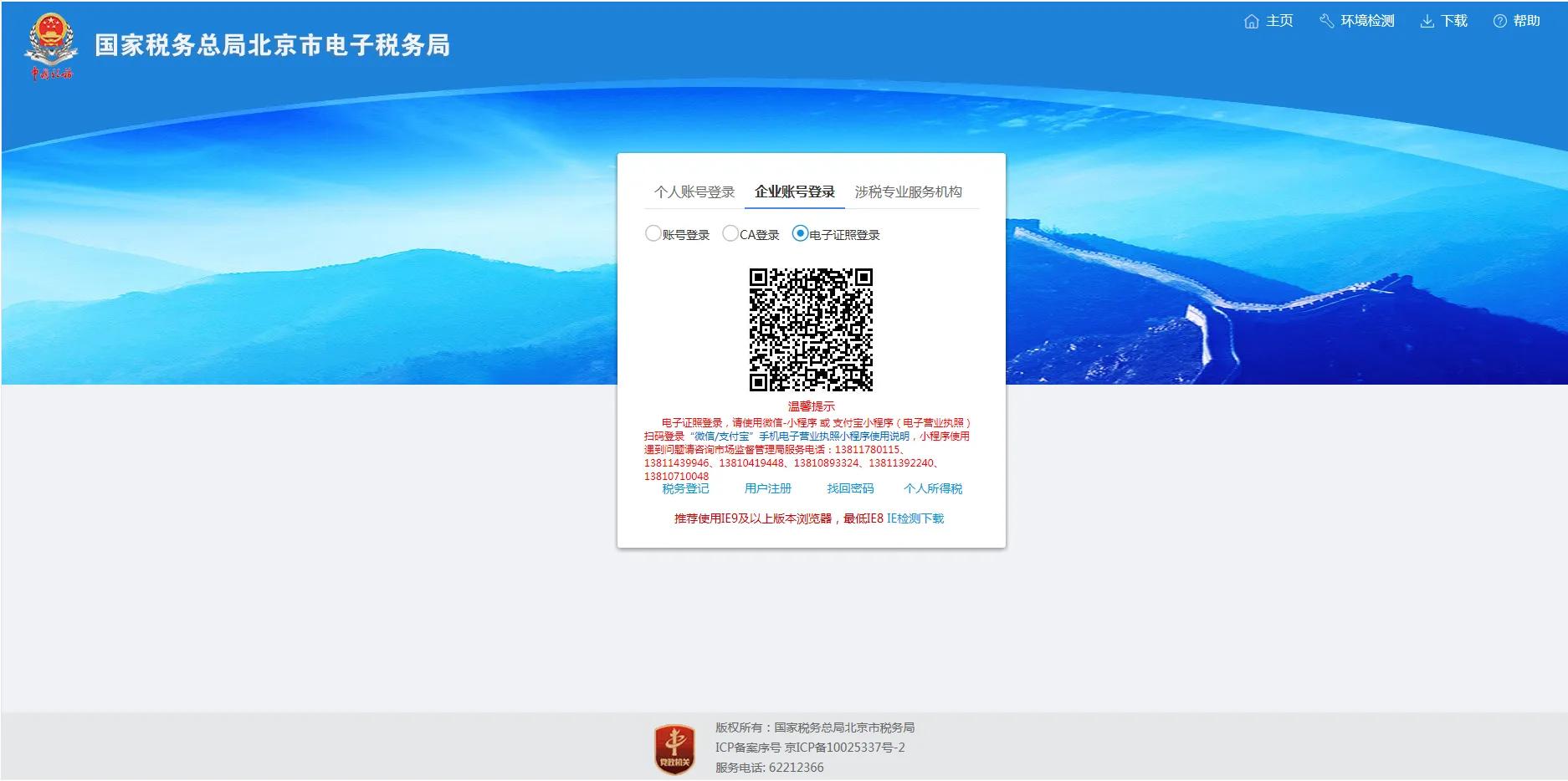Screen dimensions: 1568x781
Task: Click the wrench icon for 环境检测
Action: point(1327,20)
